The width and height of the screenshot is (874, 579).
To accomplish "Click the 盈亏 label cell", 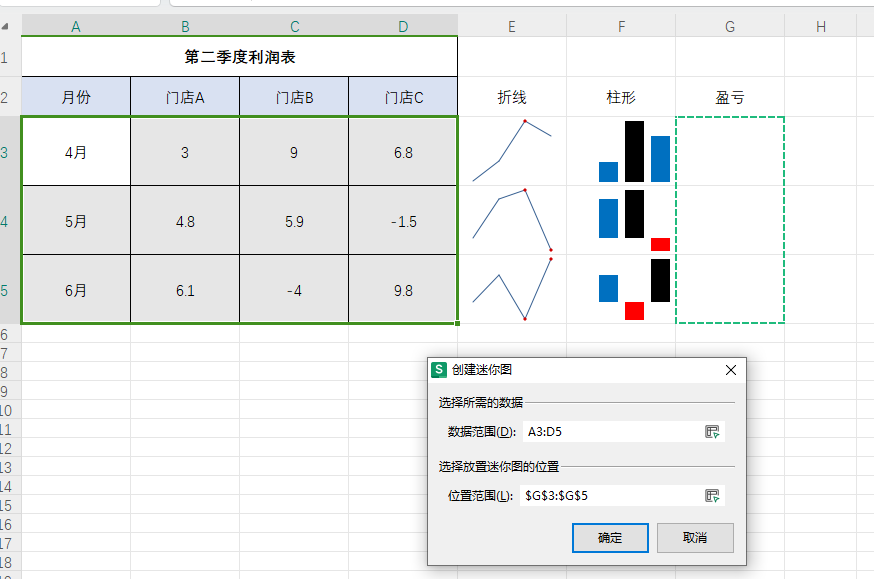I will pyautogui.click(x=730, y=97).
